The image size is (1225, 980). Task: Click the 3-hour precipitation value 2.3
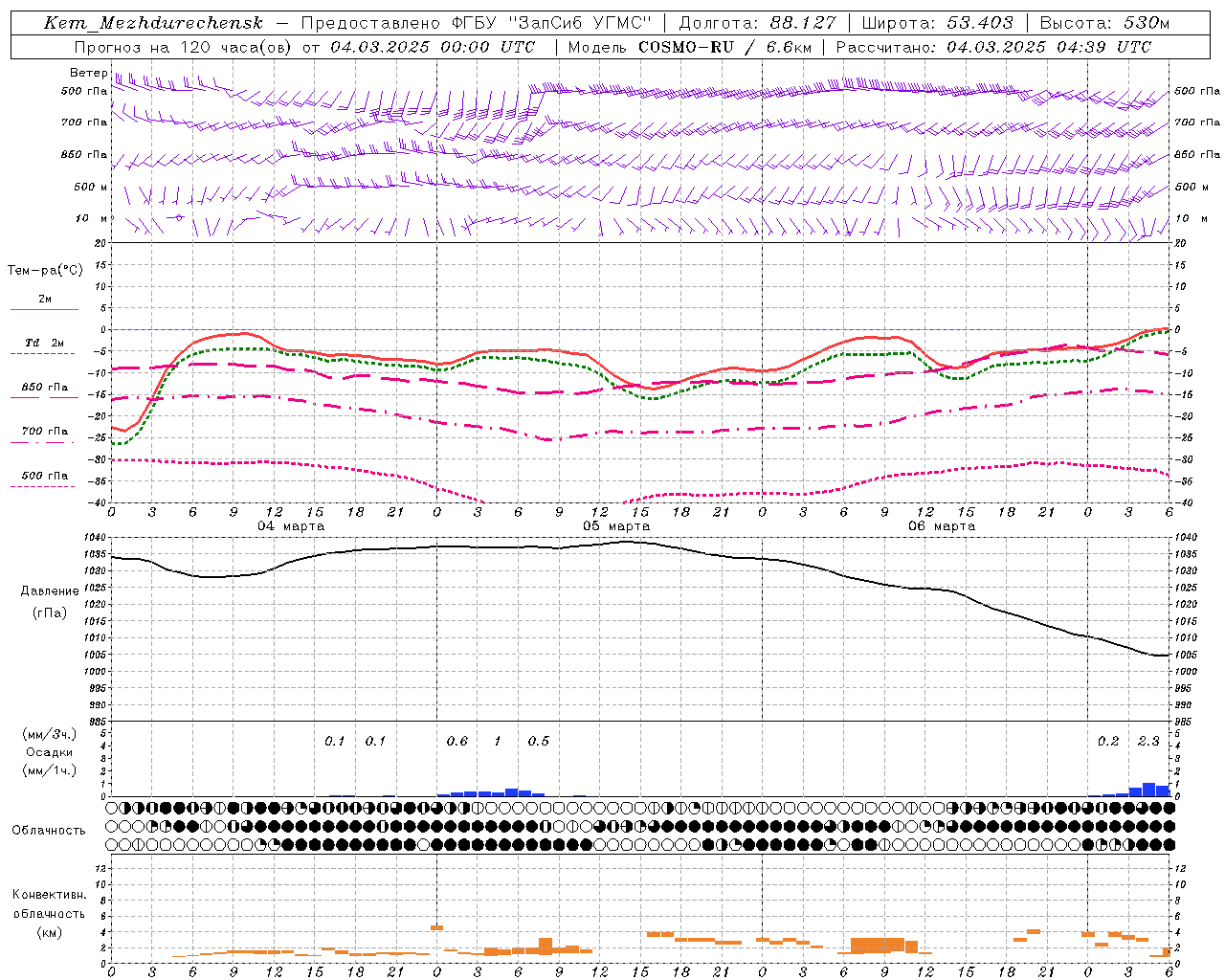(x=1148, y=741)
